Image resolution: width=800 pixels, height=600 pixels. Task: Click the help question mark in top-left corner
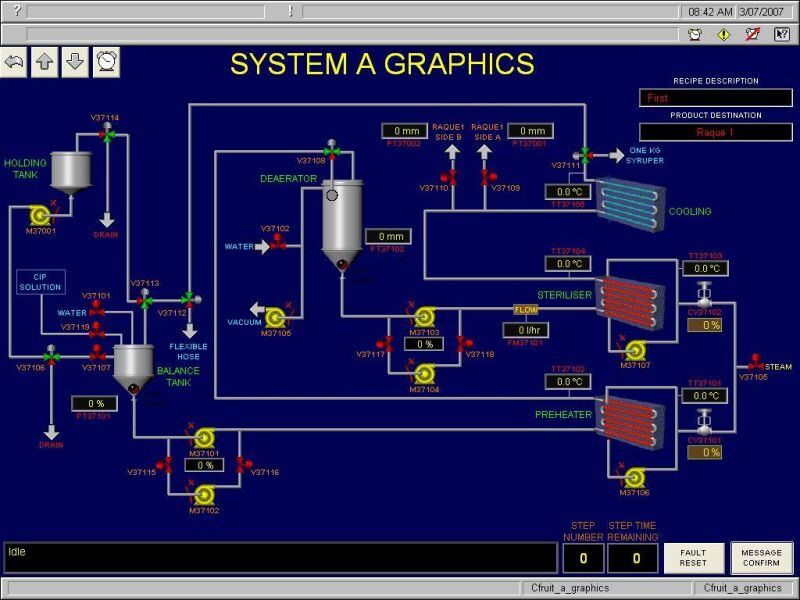(x=17, y=11)
